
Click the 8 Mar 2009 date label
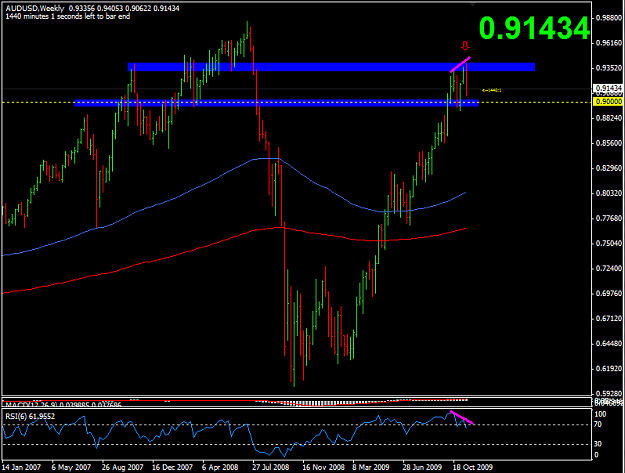click(371, 467)
